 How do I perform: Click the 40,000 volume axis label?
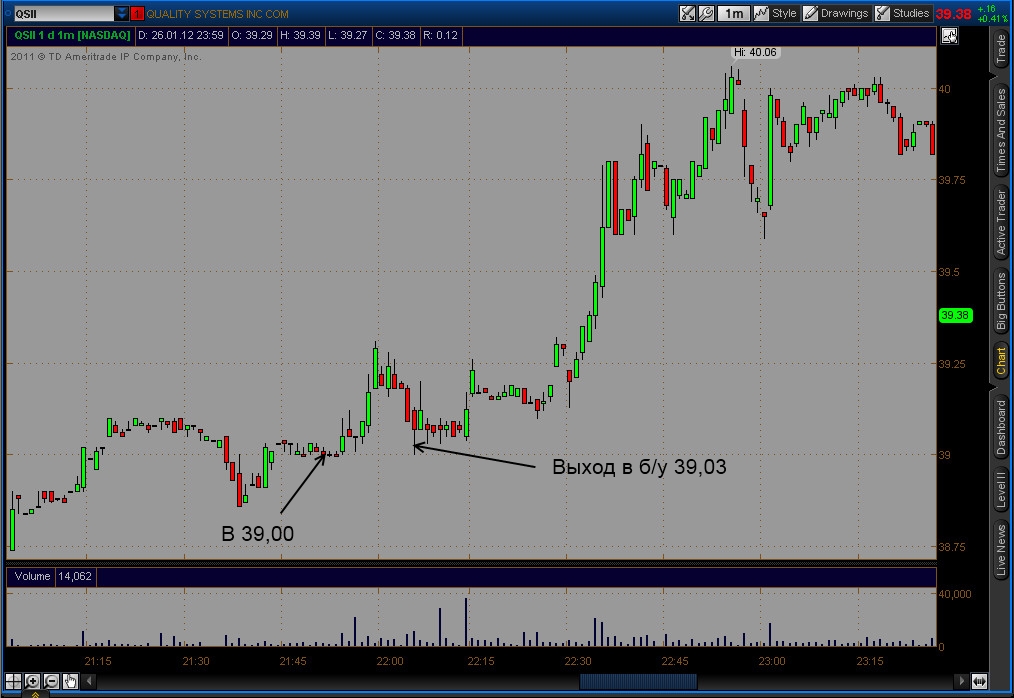[955, 594]
